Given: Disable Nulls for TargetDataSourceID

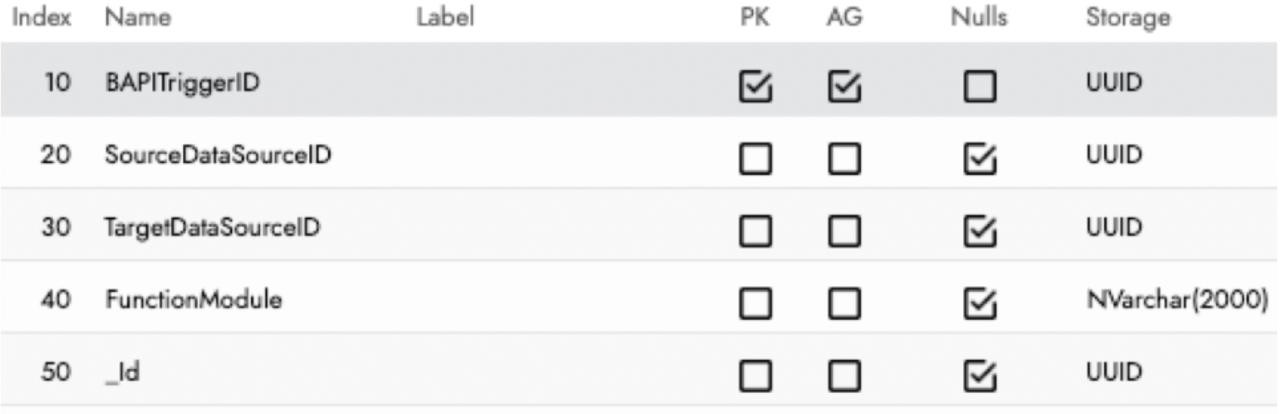Looking at the screenshot, I should [x=979, y=232].
